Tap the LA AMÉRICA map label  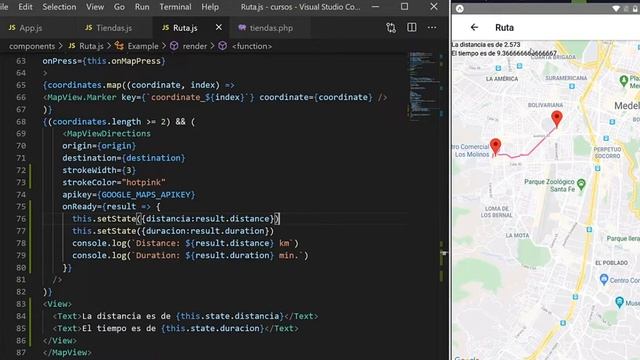point(502,79)
